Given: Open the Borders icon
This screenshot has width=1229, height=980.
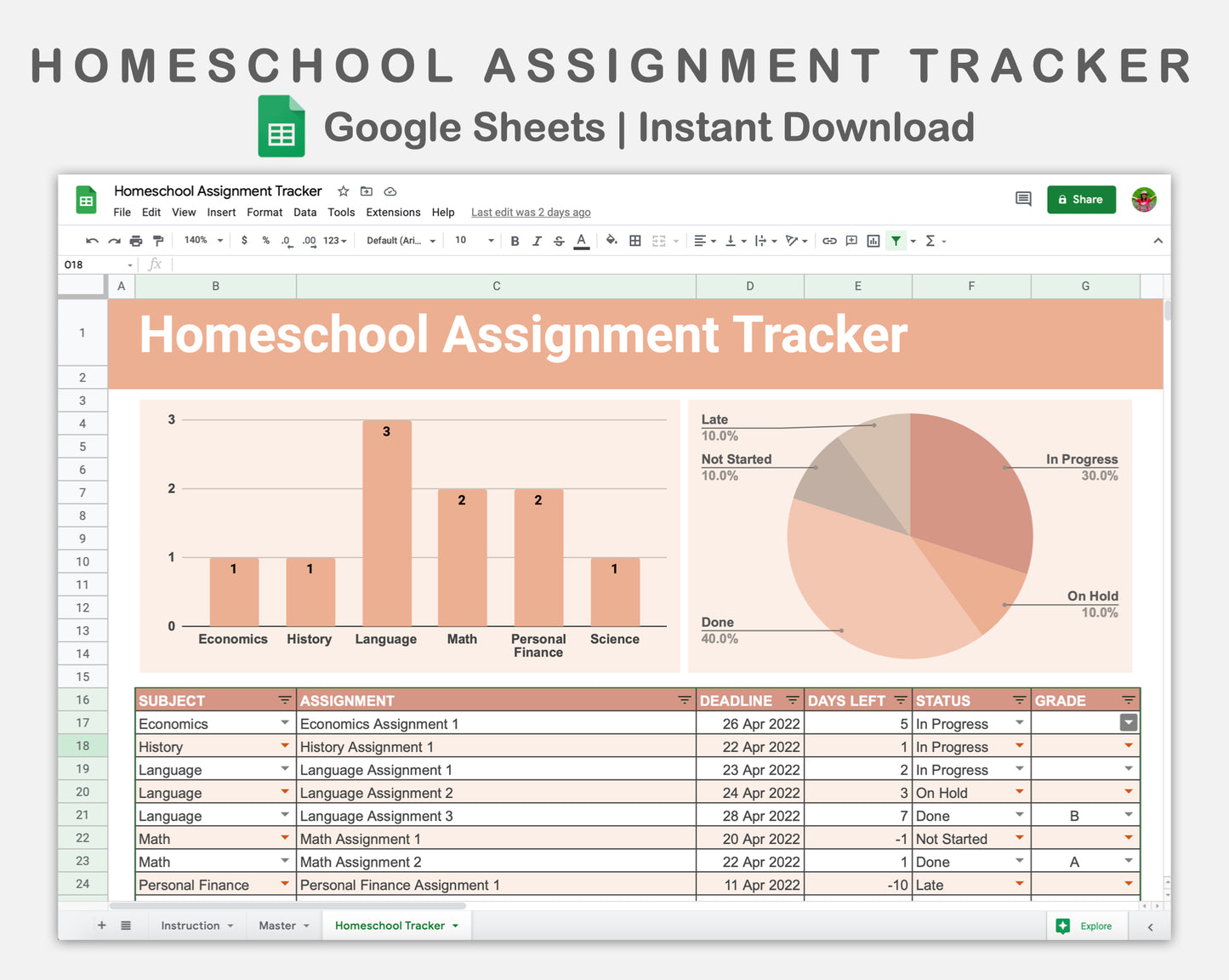Looking at the screenshot, I should pos(634,241).
